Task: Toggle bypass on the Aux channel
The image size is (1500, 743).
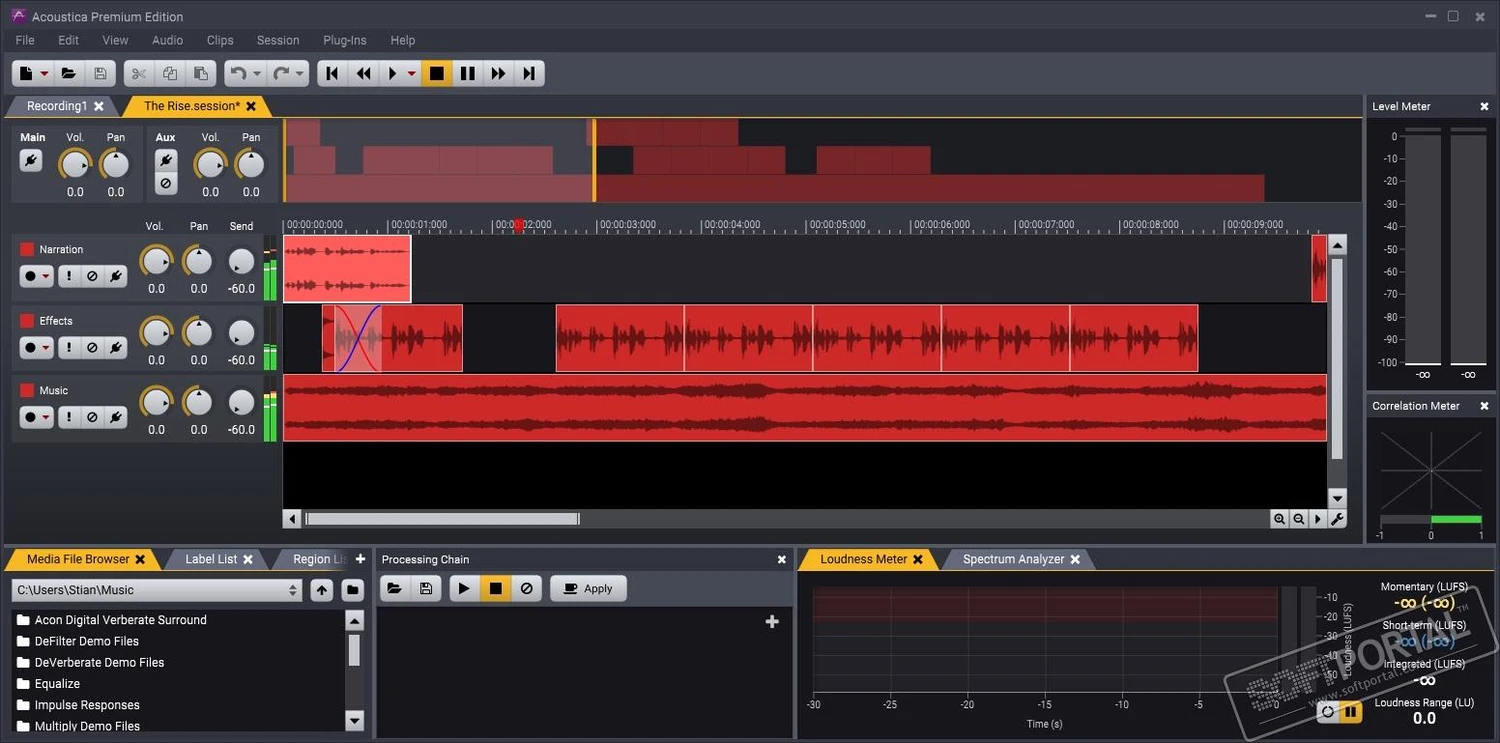Action: [x=166, y=184]
